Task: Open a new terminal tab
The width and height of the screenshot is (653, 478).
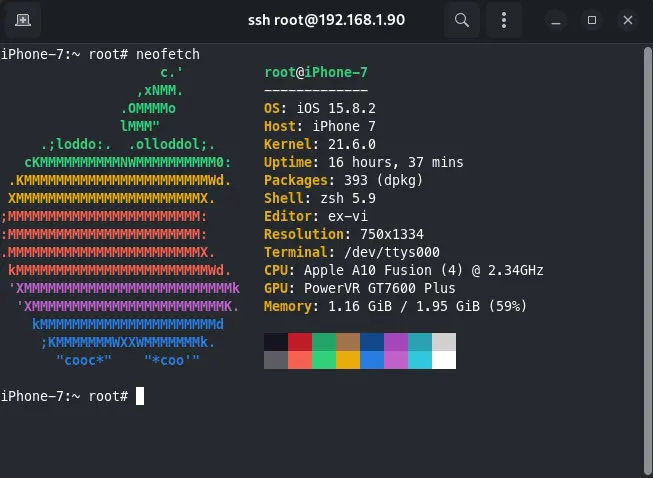Action: click(x=23, y=20)
